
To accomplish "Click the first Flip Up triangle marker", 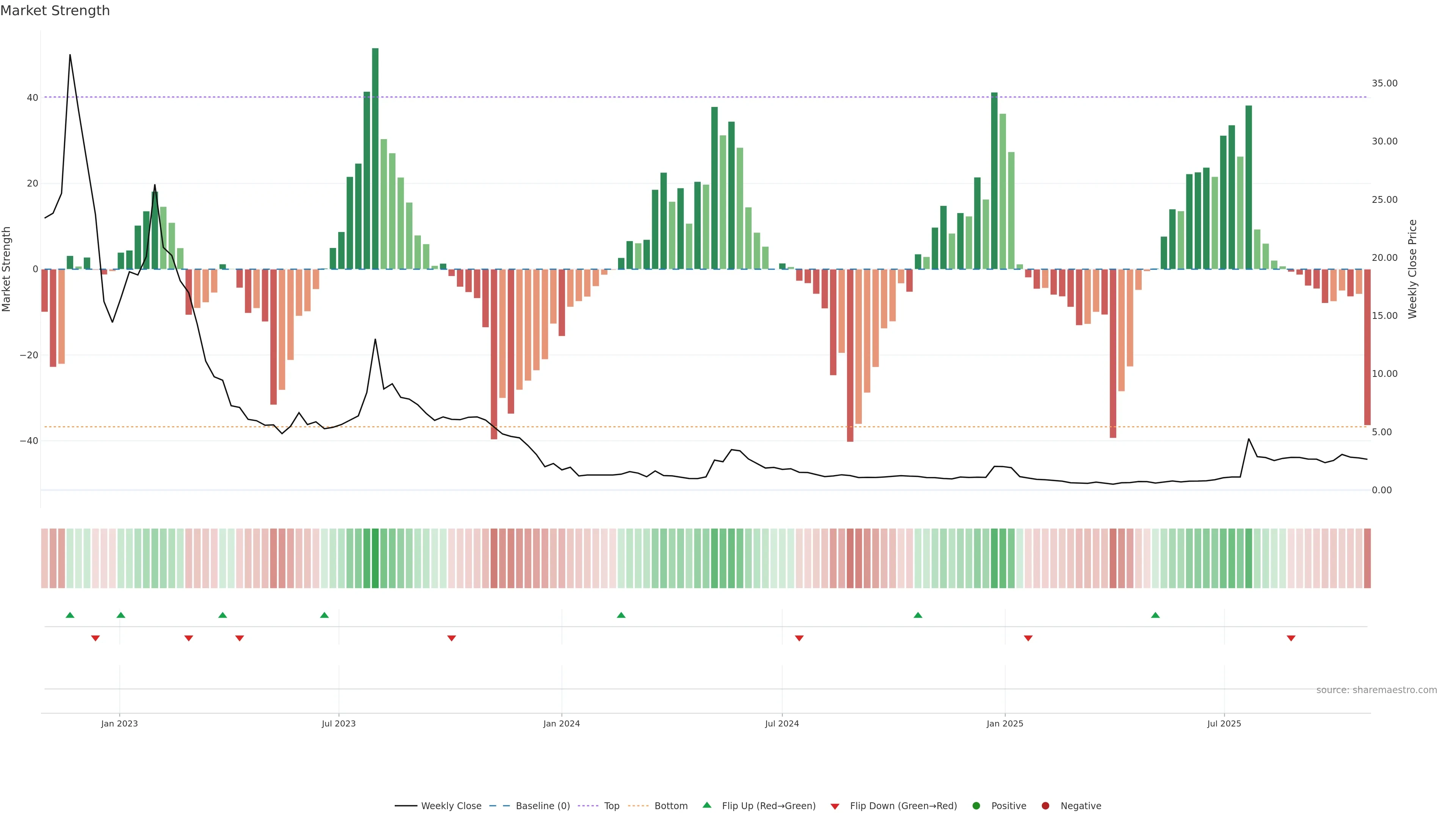I will (x=70, y=615).
